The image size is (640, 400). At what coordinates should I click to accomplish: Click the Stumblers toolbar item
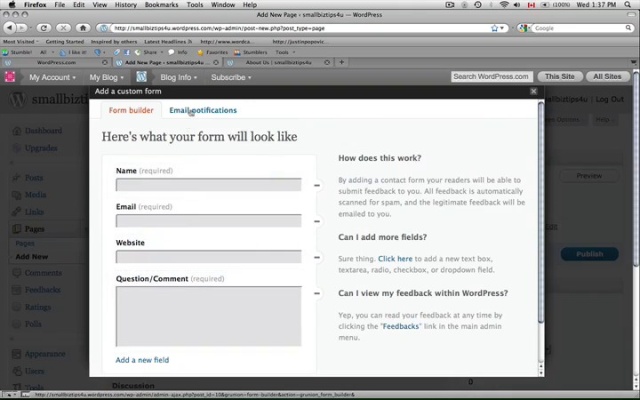251,52
